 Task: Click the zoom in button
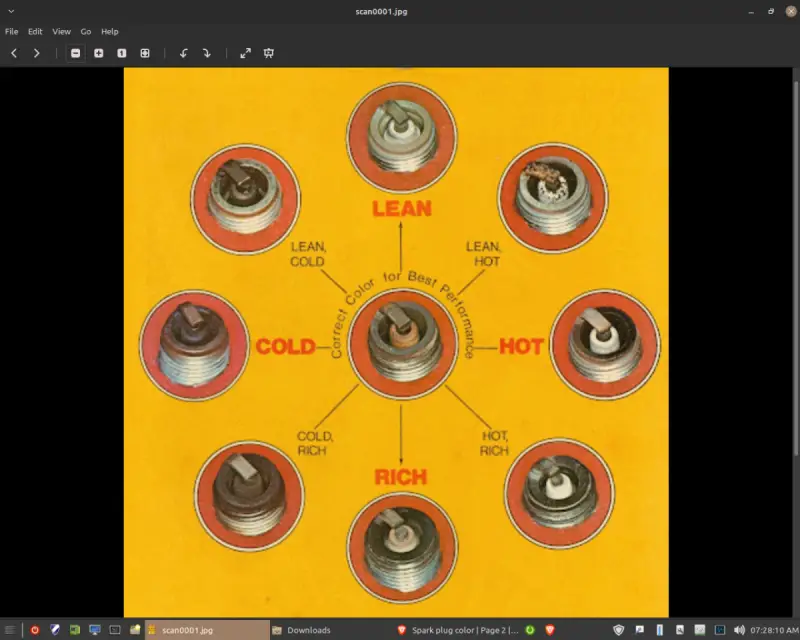(x=99, y=53)
